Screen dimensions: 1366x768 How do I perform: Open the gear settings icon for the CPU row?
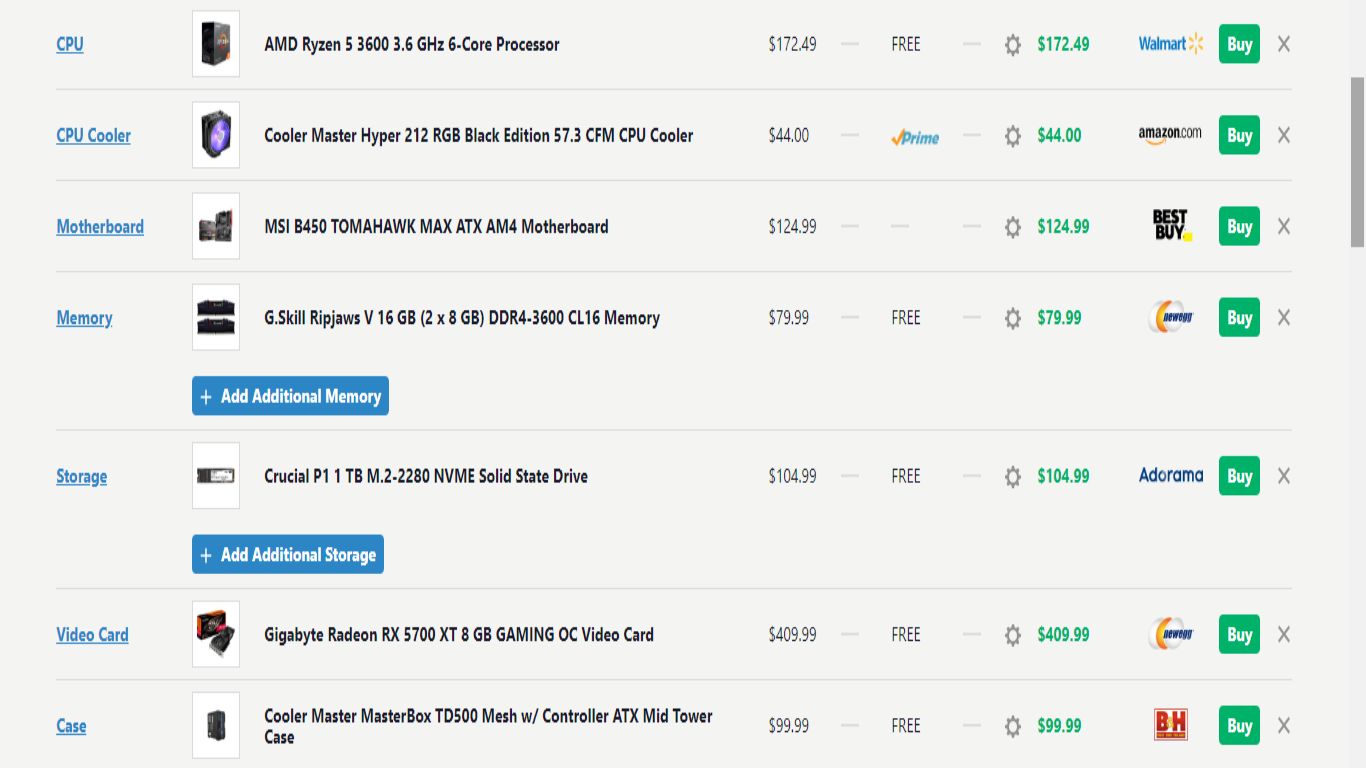(x=1012, y=44)
